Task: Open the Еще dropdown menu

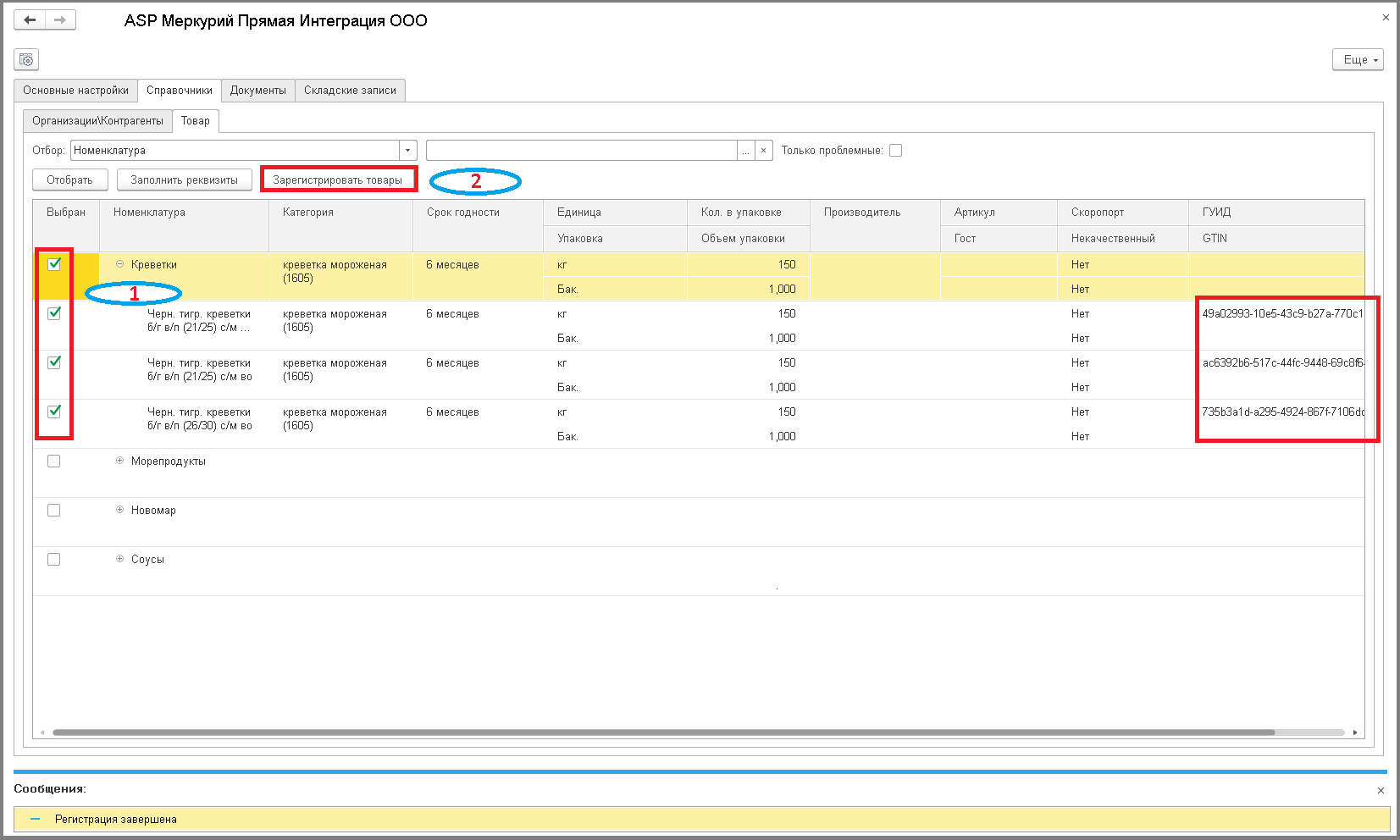Action: pyautogui.click(x=1358, y=59)
